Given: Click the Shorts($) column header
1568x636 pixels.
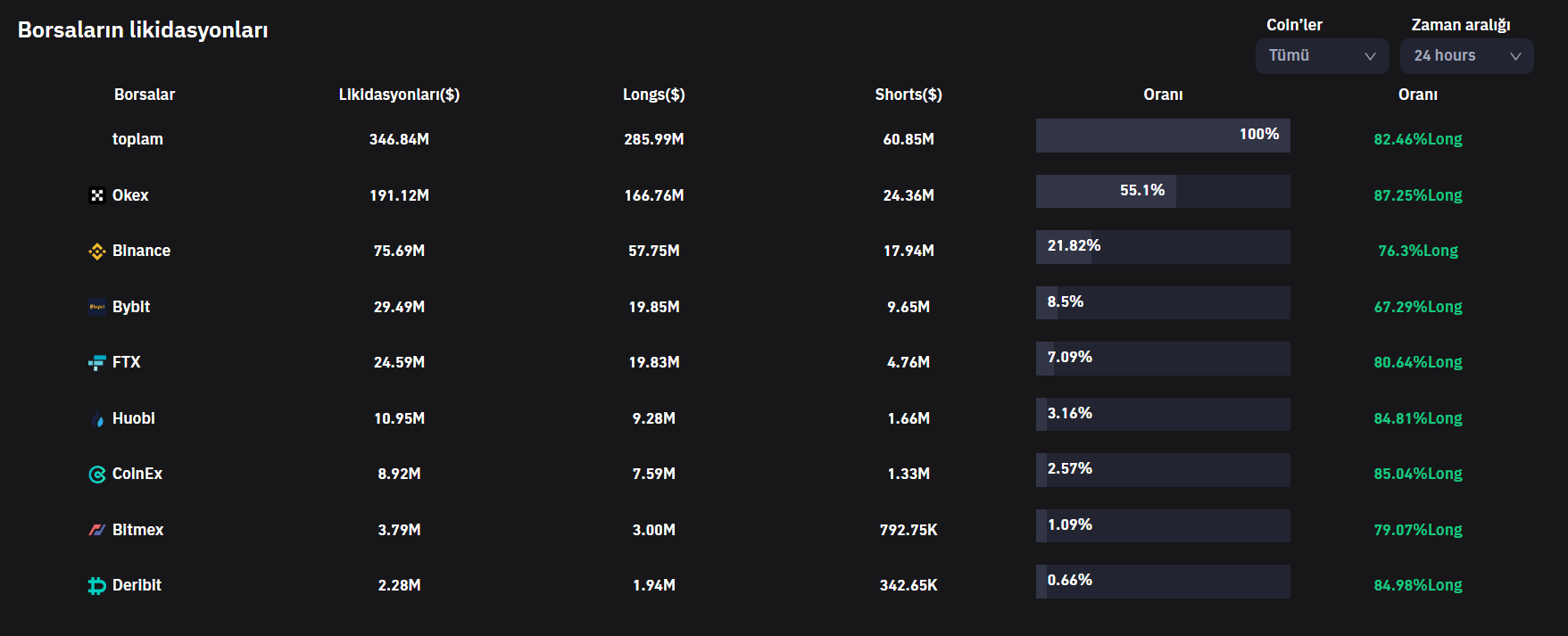Looking at the screenshot, I should click(908, 95).
